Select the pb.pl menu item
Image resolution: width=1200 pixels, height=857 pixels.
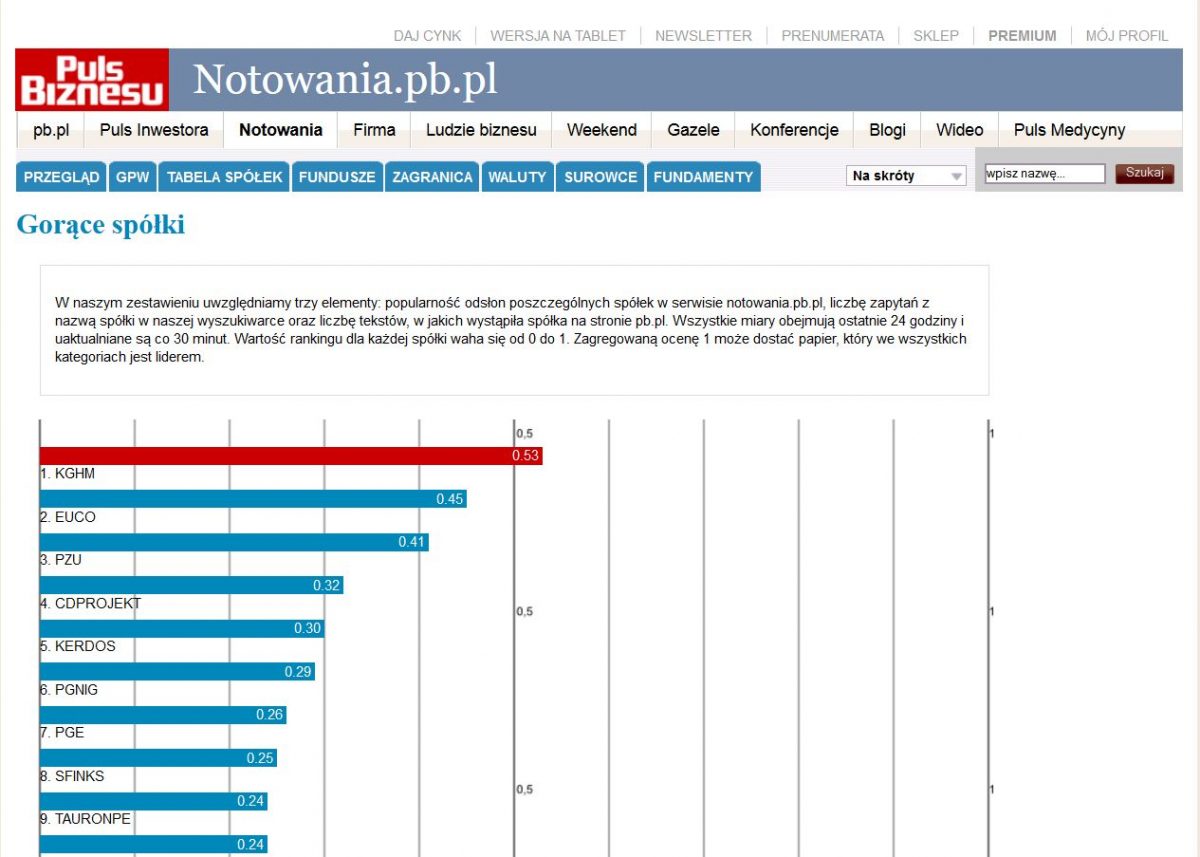pos(51,130)
